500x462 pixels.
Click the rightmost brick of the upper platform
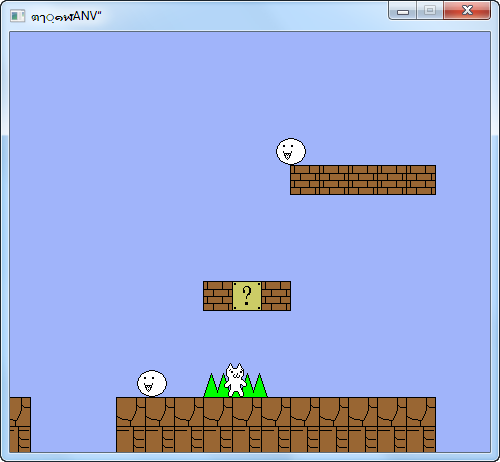(x=421, y=180)
